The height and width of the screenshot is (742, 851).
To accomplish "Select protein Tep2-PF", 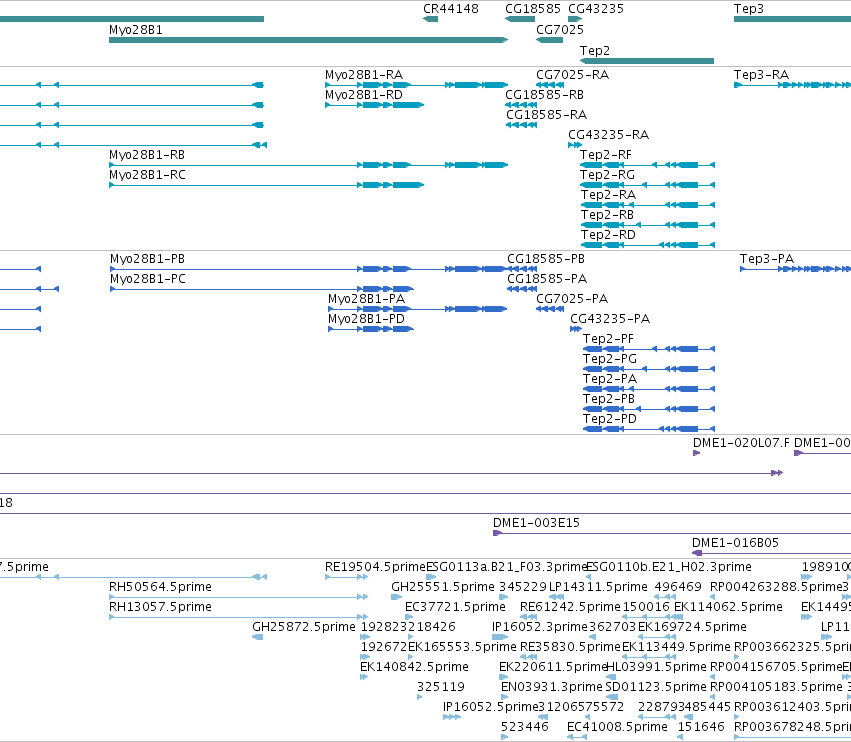I will pyautogui.click(x=649, y=349).
